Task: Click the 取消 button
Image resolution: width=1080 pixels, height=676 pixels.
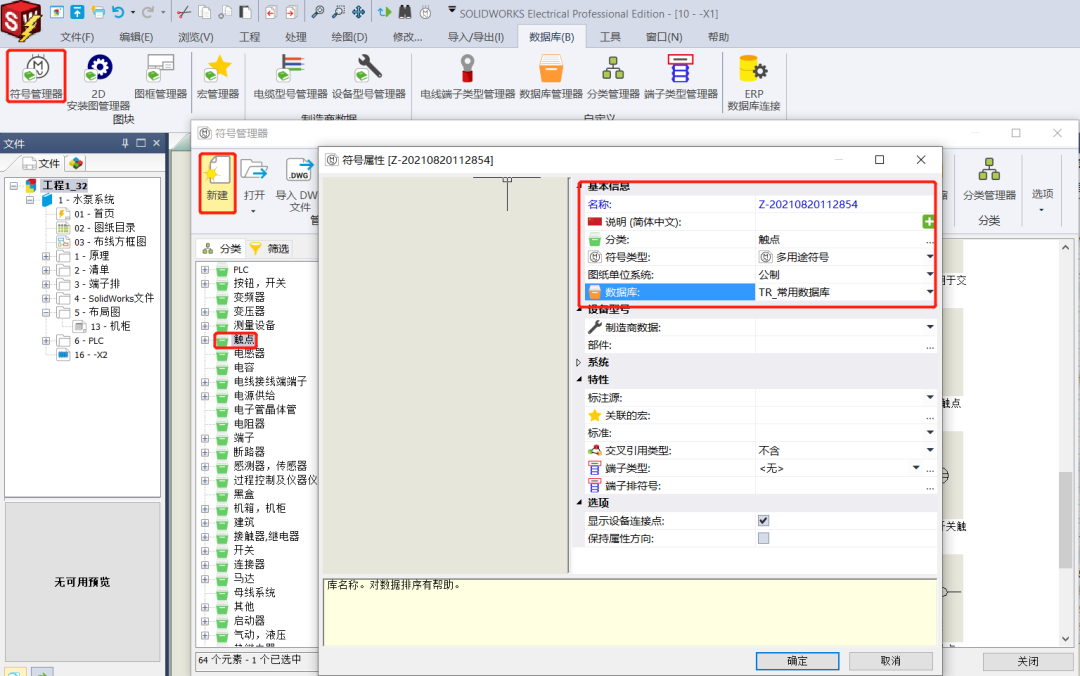Action: pyautogui.click(x=890, y=660)
